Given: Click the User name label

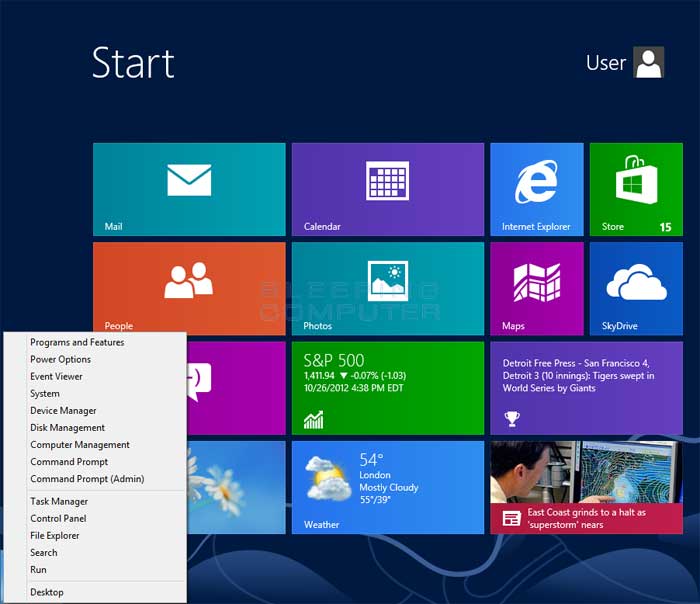Looking at the screenshot, I should pos(606,63).
